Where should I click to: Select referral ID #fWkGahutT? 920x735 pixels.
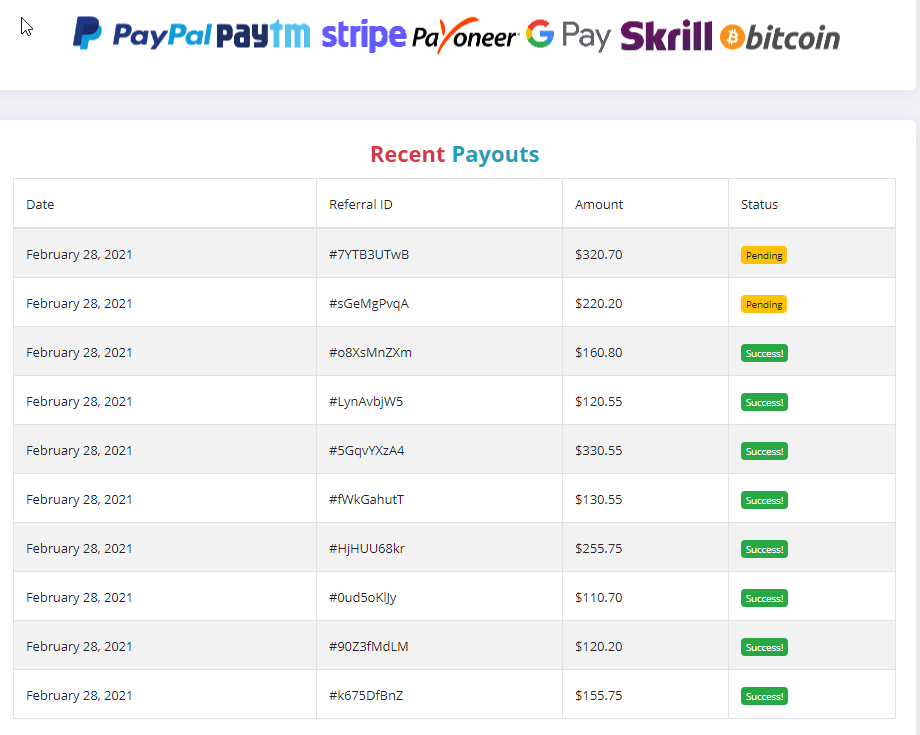(x=366, y=499)
